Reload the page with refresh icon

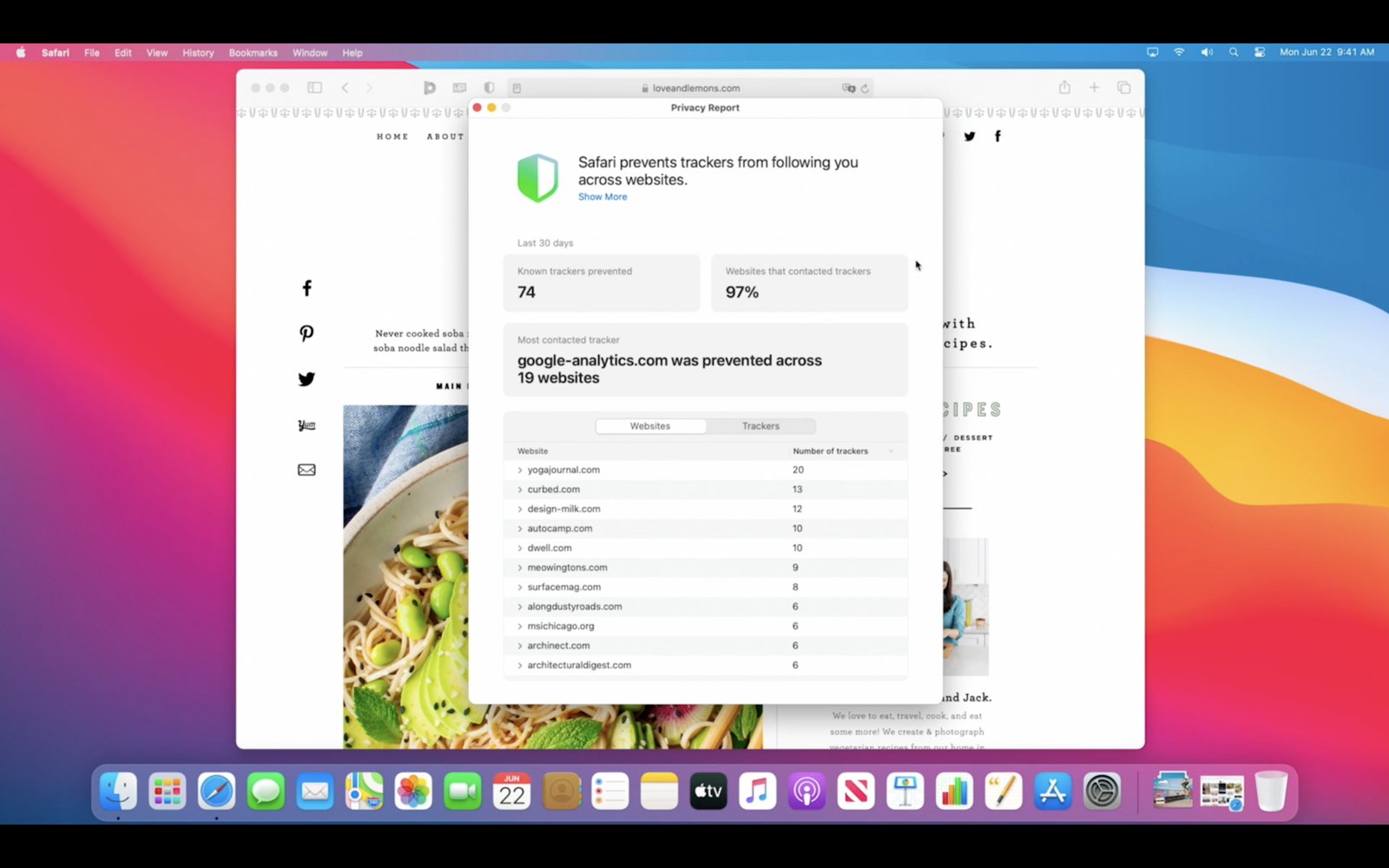pyautogui.click(x=865, y=89)
